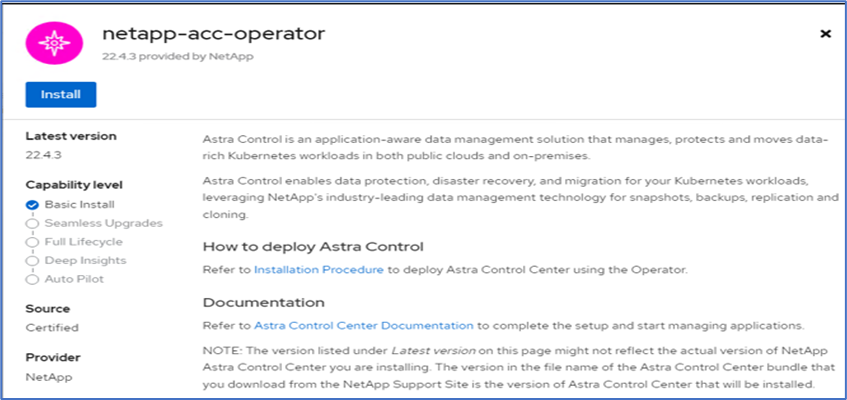This screenshot has height=400, width=847.
Task: Click the Source heading in sidebar
Action: 47,309
